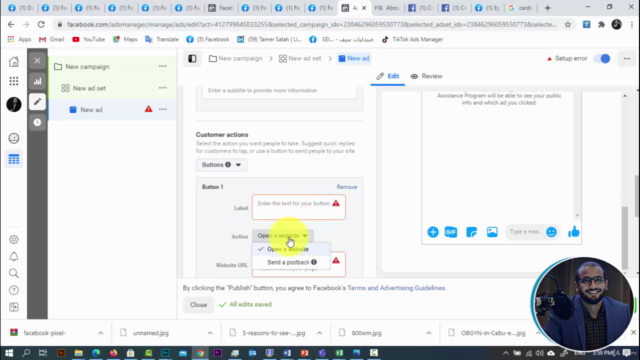640x360 pixels.
Task: Click the subtitle input field
Action: pos(279,91)
